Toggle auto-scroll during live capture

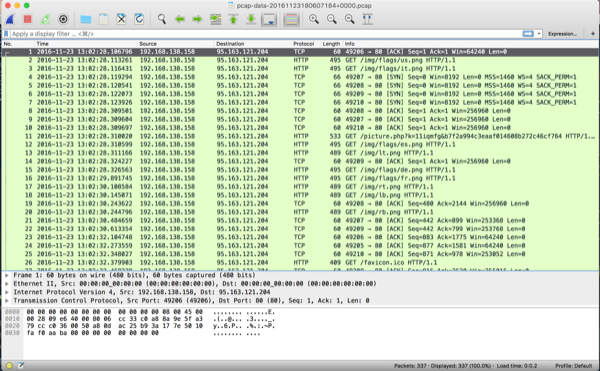pyautogui.click(x=269, y=19)
